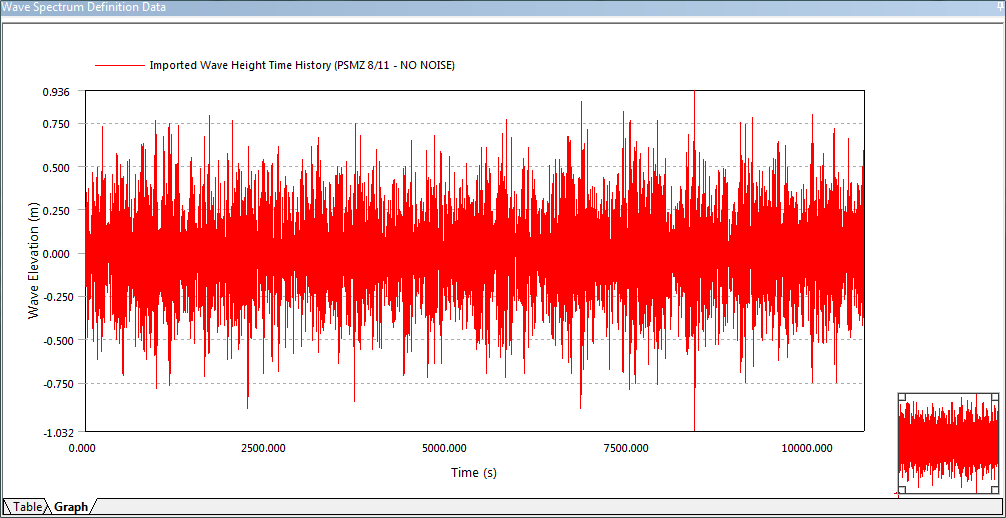Click the bottom-left zoom handle of overview thumbnail
This screenshot has height=518, width=1006.
click(901, 490)
